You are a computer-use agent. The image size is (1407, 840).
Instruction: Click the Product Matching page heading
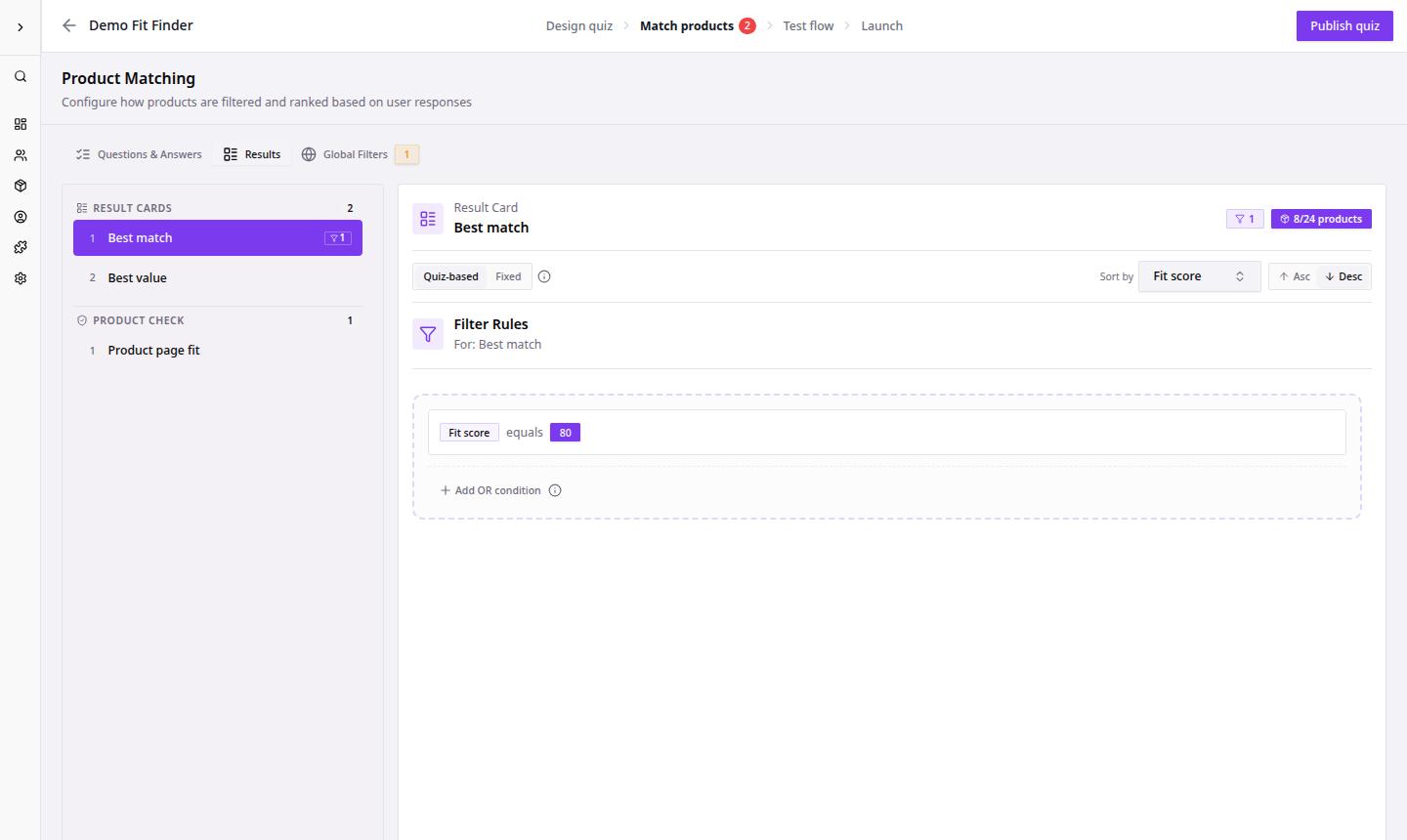click(128, 78)
